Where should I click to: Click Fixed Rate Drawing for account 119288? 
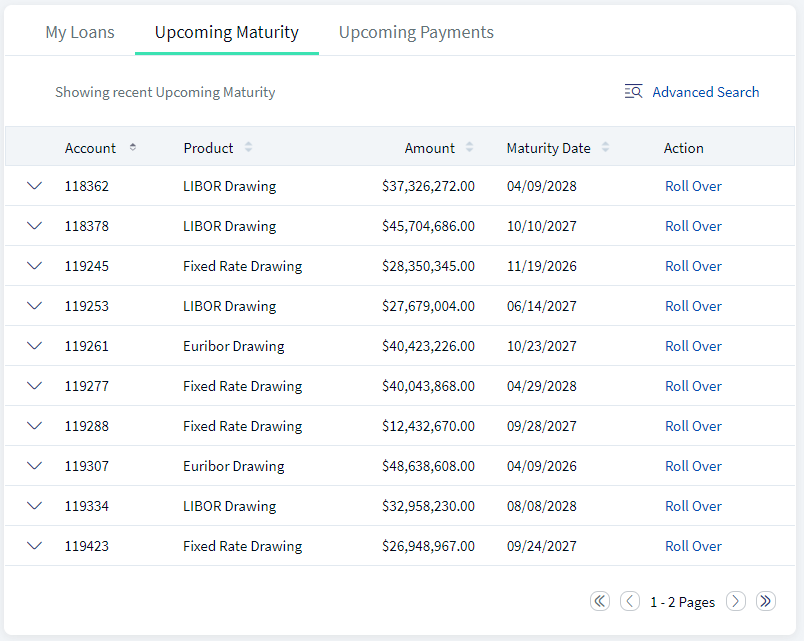point(243,426)
